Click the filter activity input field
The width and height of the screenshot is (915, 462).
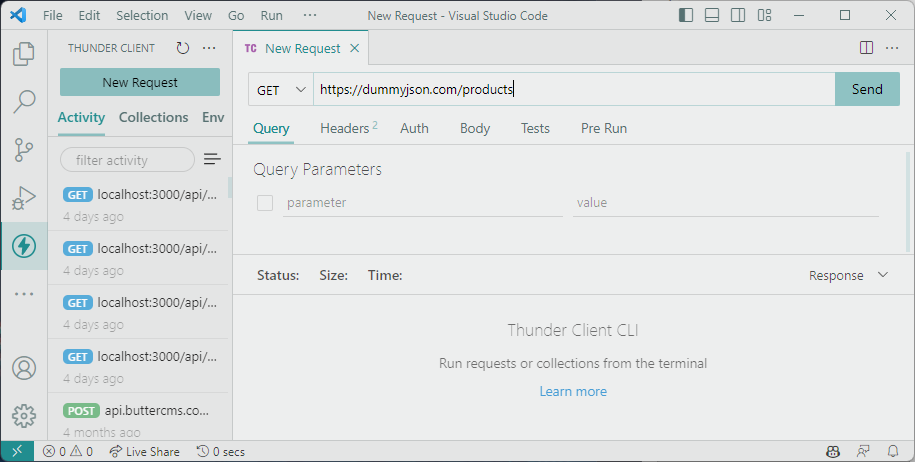(x=127, y=160)
